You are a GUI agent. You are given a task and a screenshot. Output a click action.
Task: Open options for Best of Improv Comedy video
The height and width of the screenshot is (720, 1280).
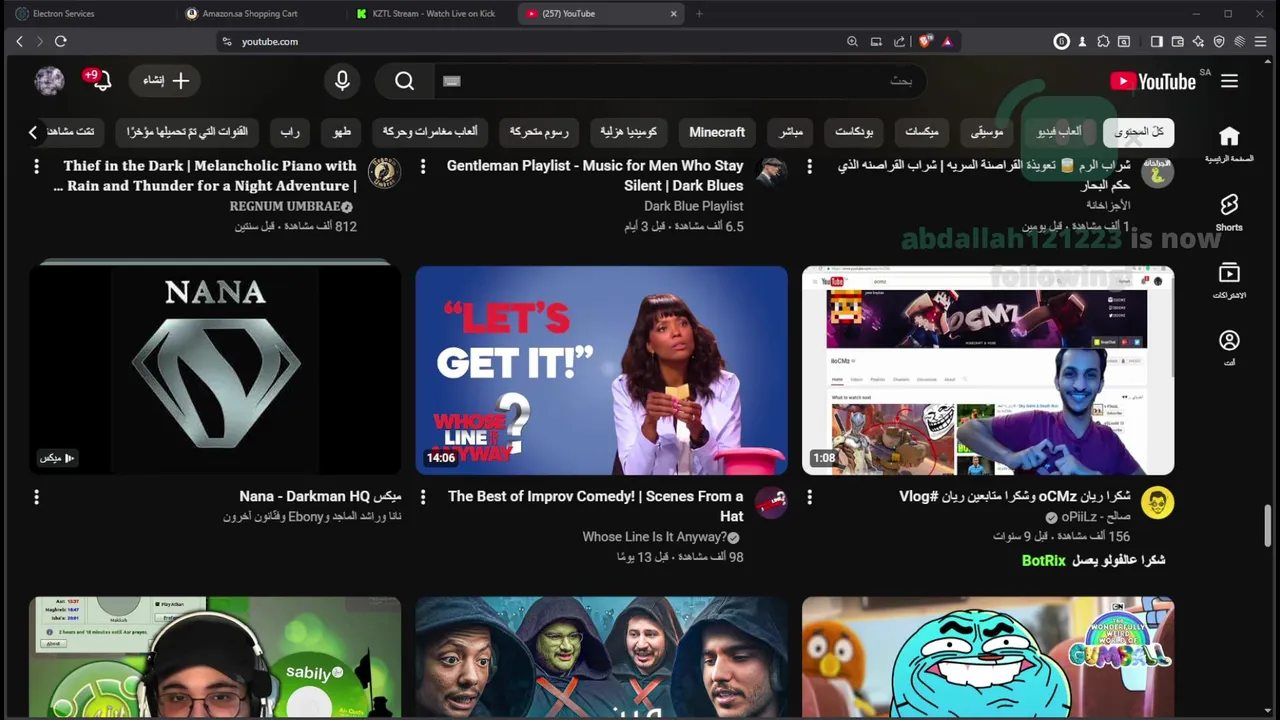coord(423,497)
